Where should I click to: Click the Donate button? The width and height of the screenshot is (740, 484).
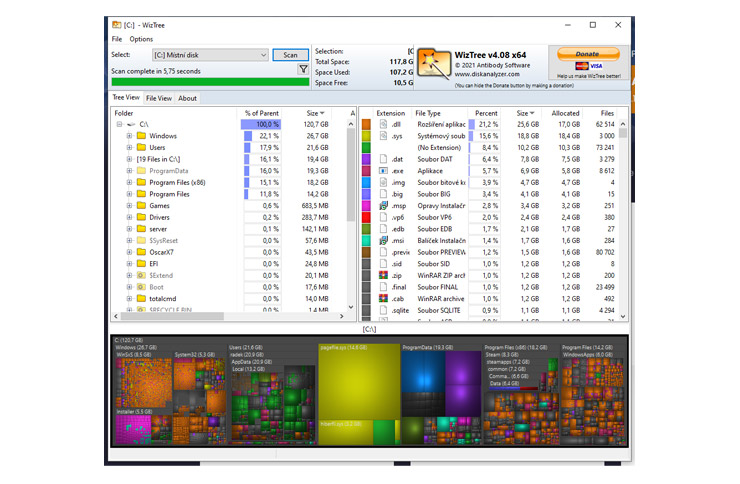(x=588, y=54)
